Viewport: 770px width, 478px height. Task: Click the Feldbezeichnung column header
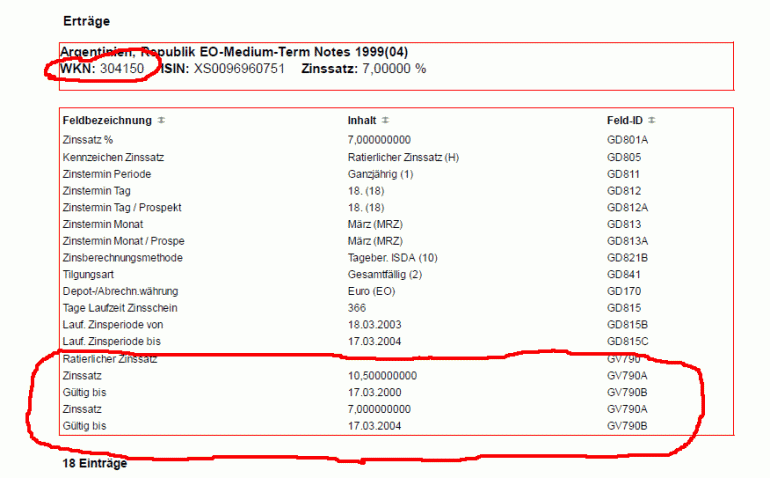click(x=107, y=120)
